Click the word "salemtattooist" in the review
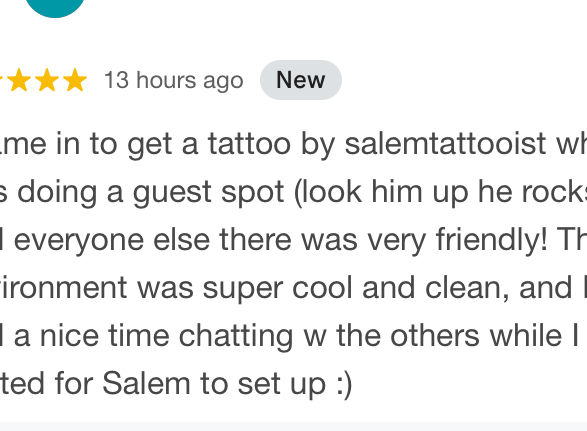The image size is (587, 431). [445, 144]
